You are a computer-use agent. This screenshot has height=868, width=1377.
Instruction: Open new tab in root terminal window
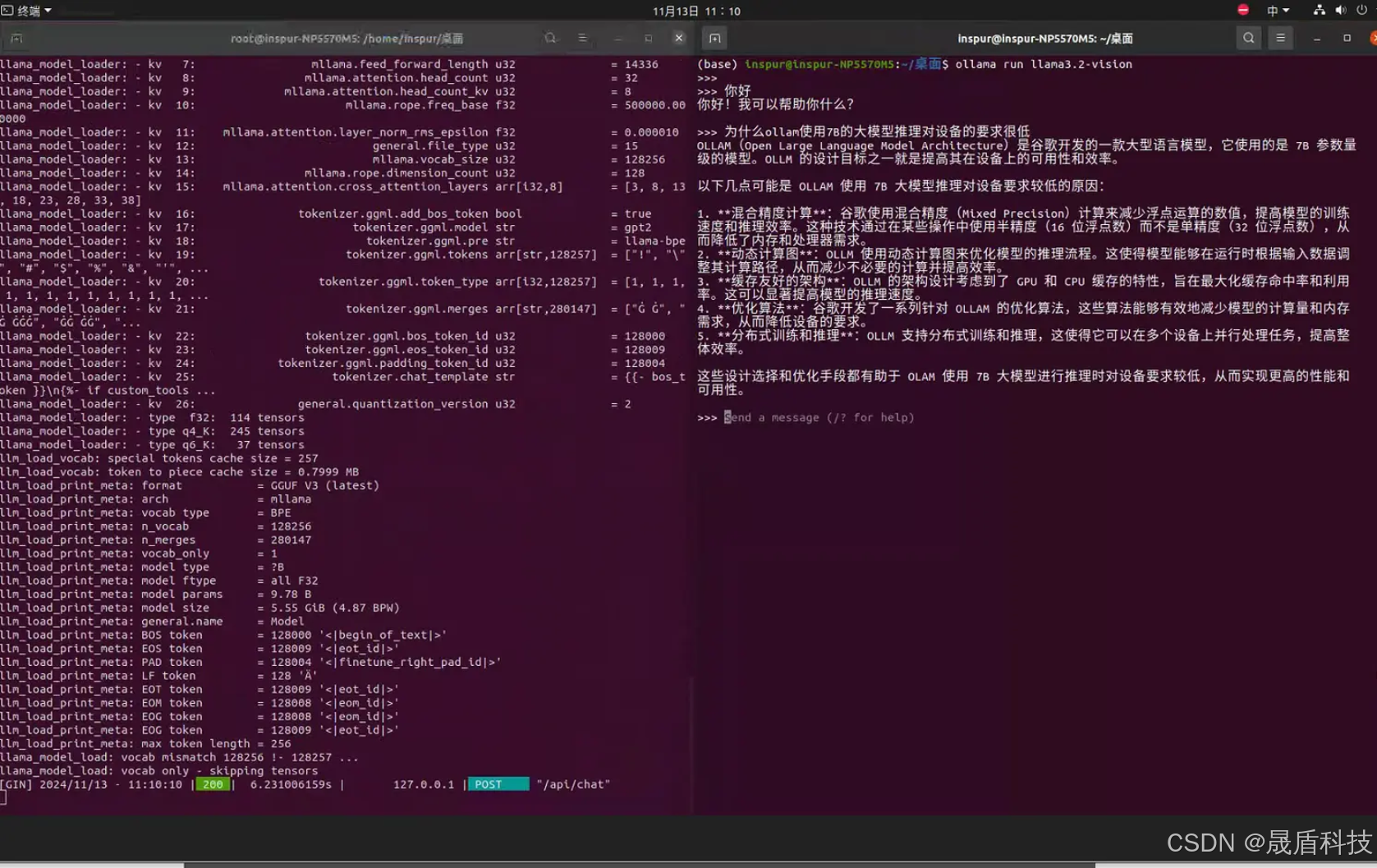16,38
